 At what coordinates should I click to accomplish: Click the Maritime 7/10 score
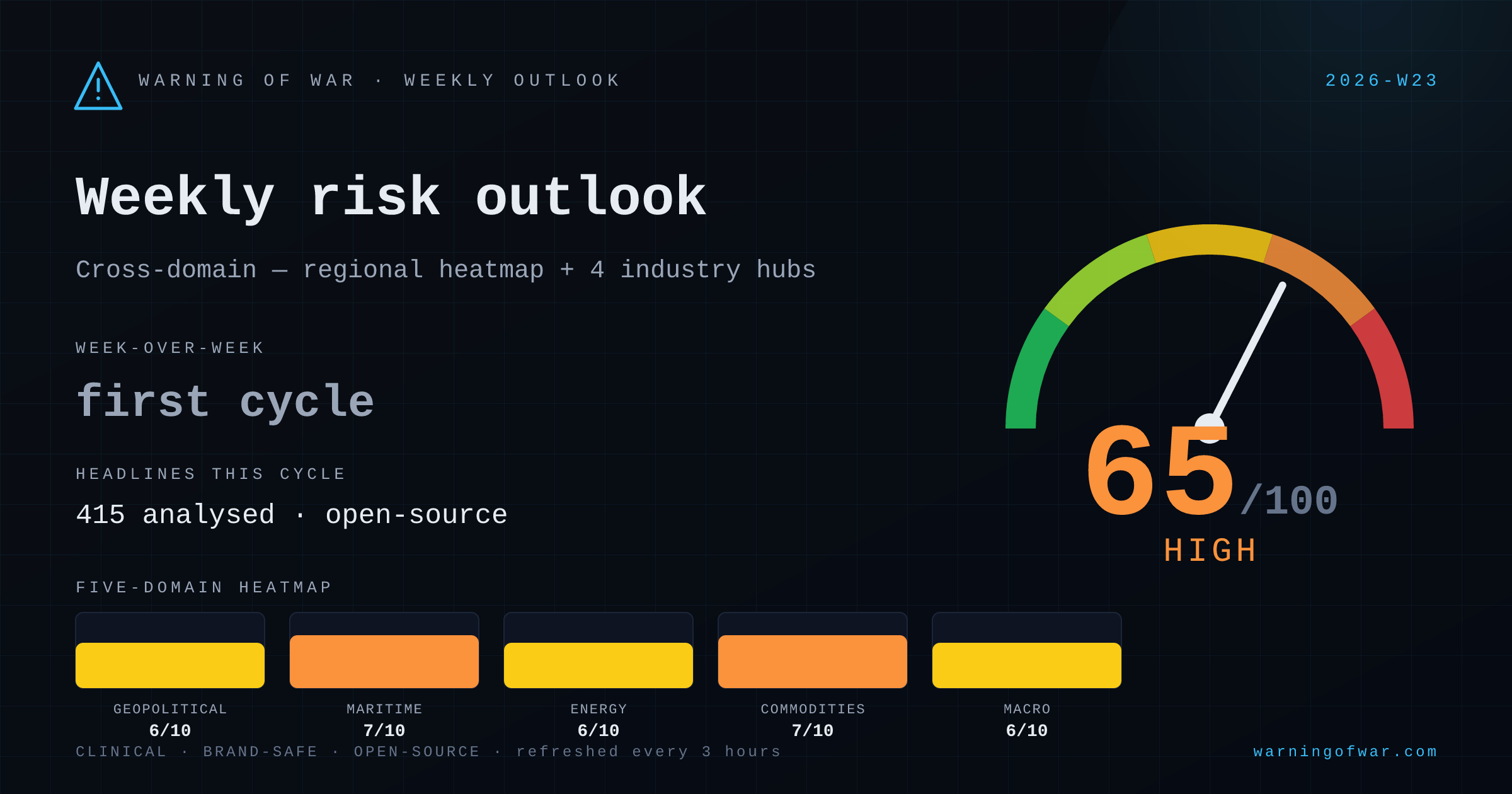coord(384,730)
